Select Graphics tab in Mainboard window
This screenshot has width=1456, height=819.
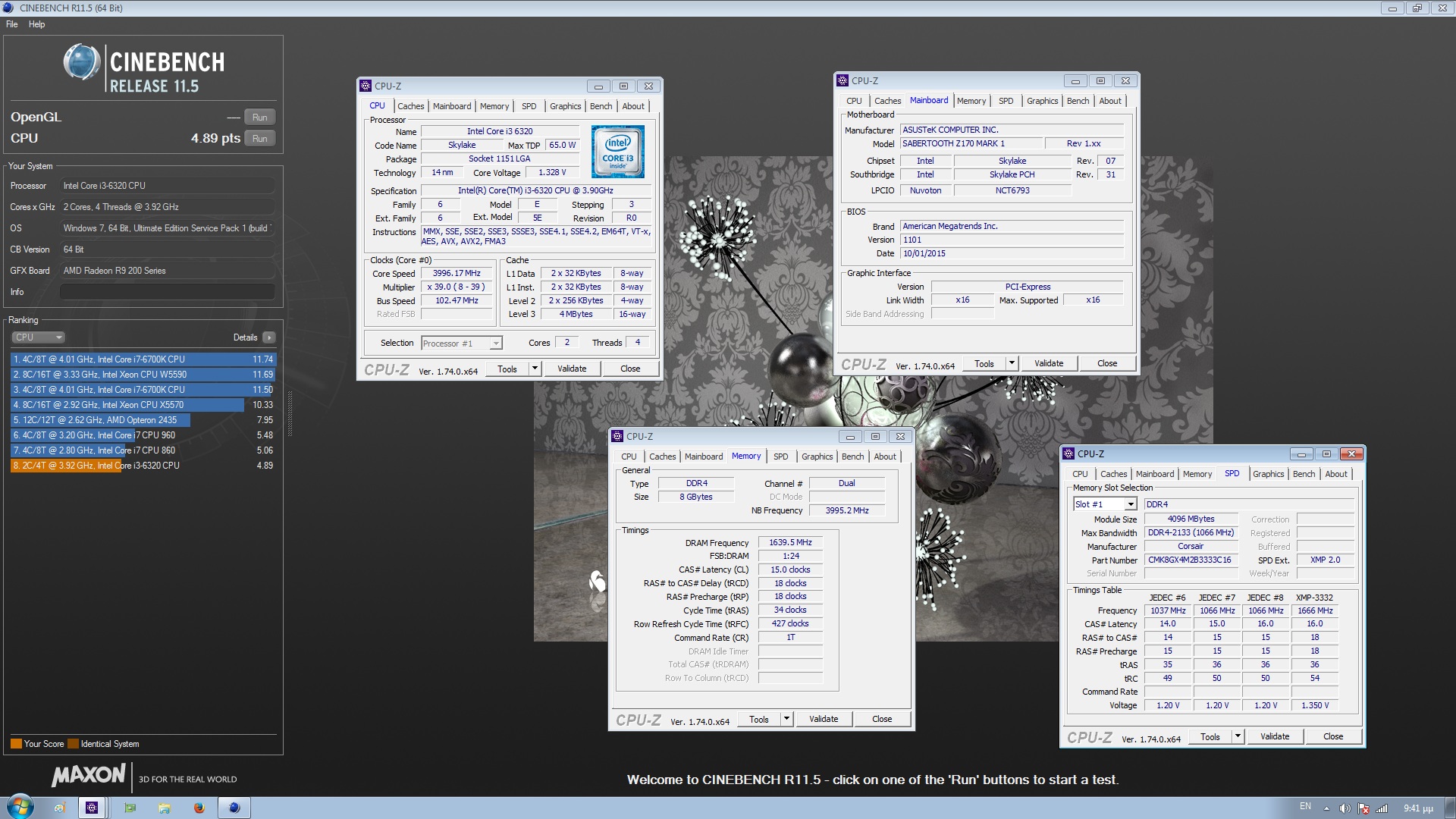pyautogui.click(x=1042, y=101)
